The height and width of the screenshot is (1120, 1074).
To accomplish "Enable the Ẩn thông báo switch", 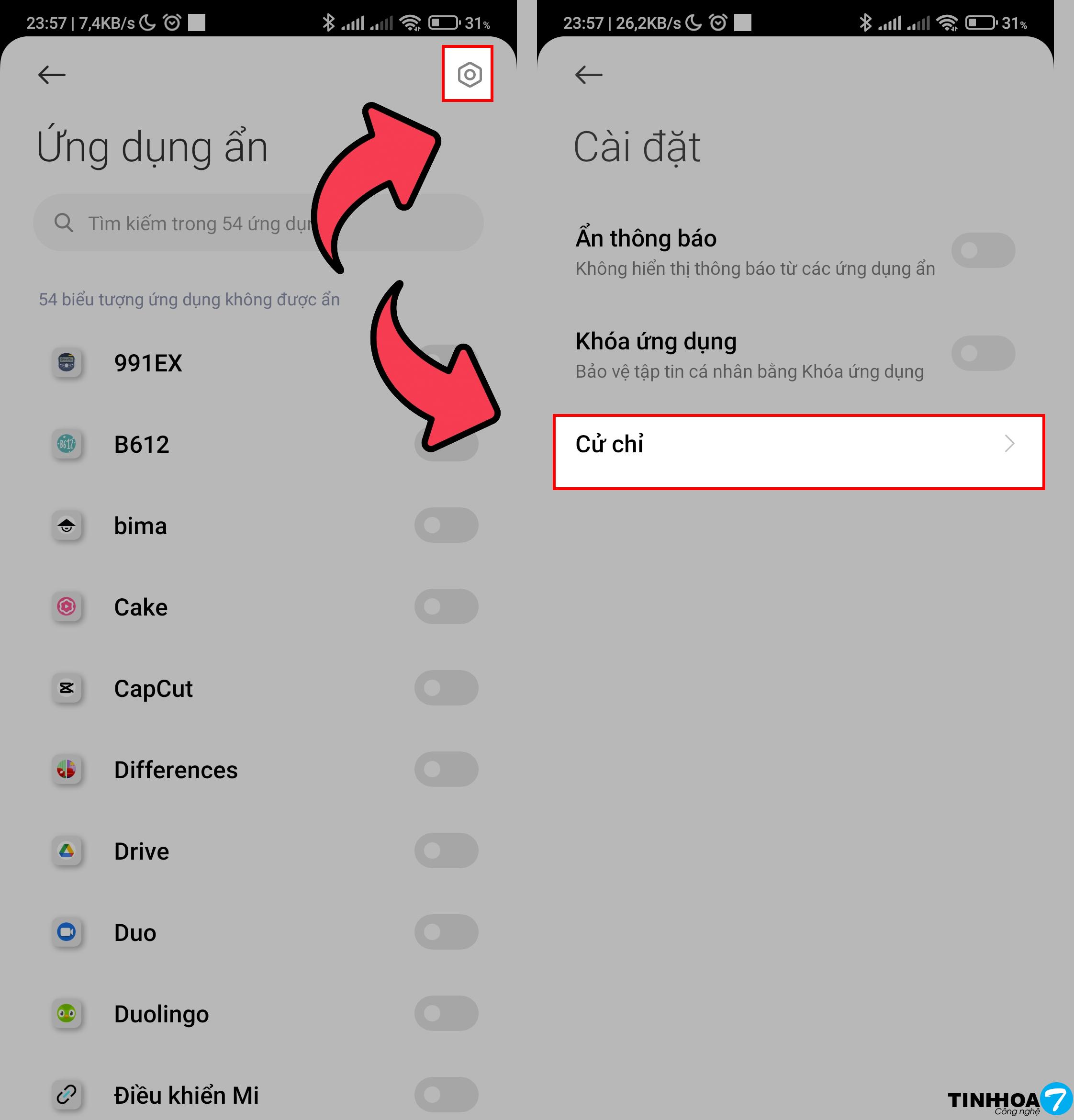I will [x=983, y=250].
